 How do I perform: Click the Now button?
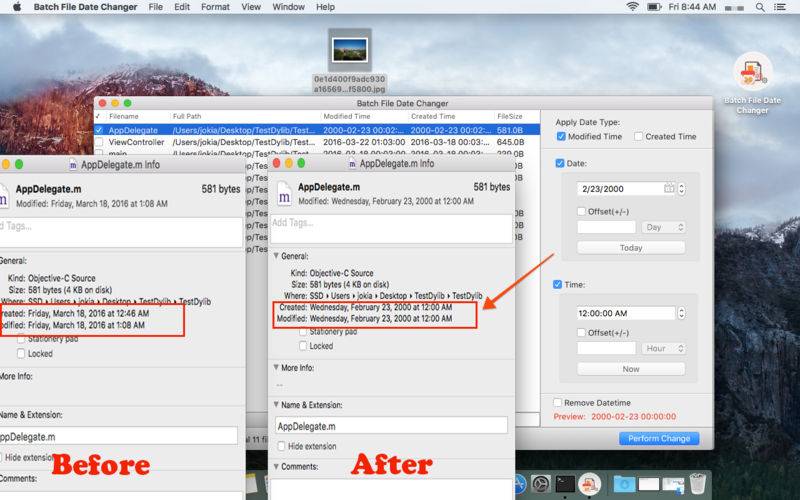click(x=631, y=369)
